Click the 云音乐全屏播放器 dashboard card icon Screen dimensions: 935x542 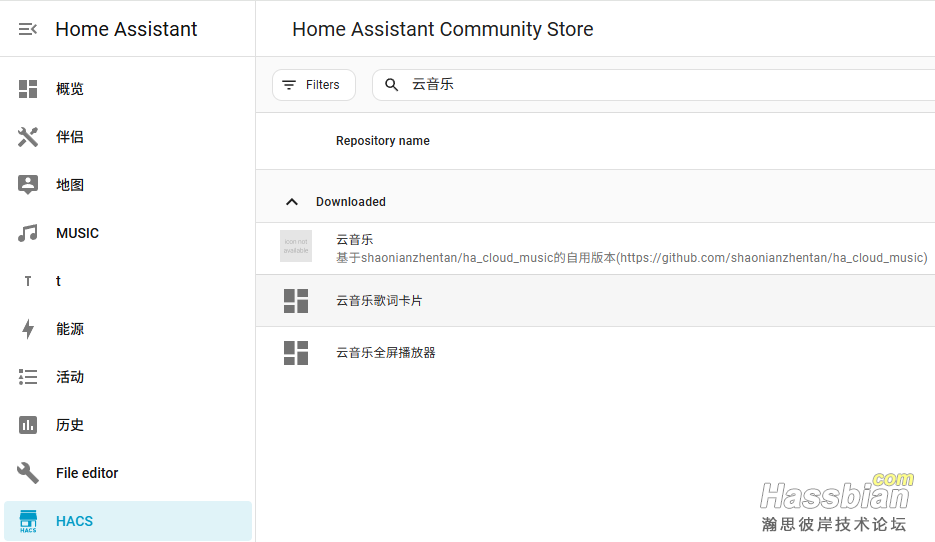tap(296, 353)
